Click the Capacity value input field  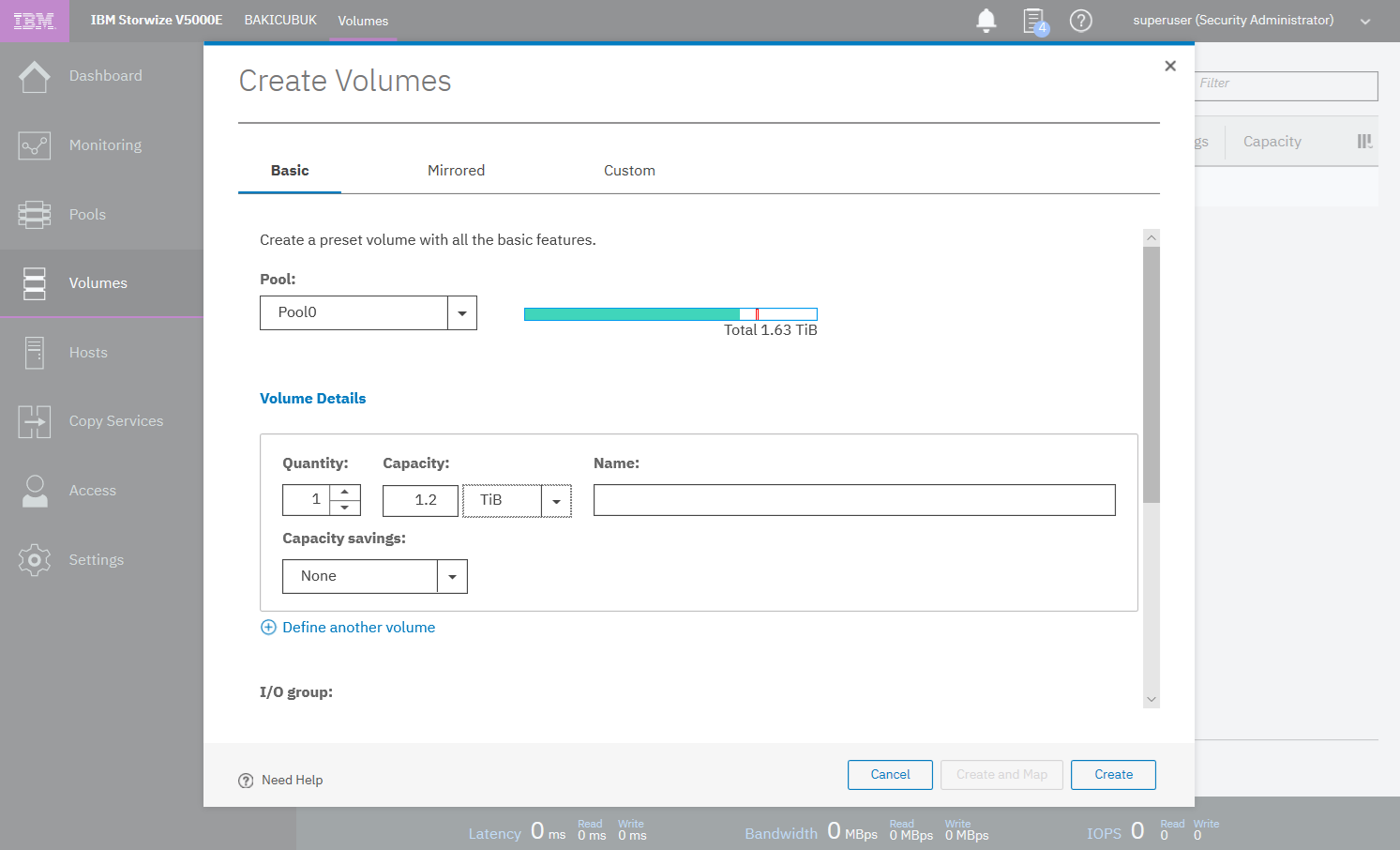coord(420,501)
